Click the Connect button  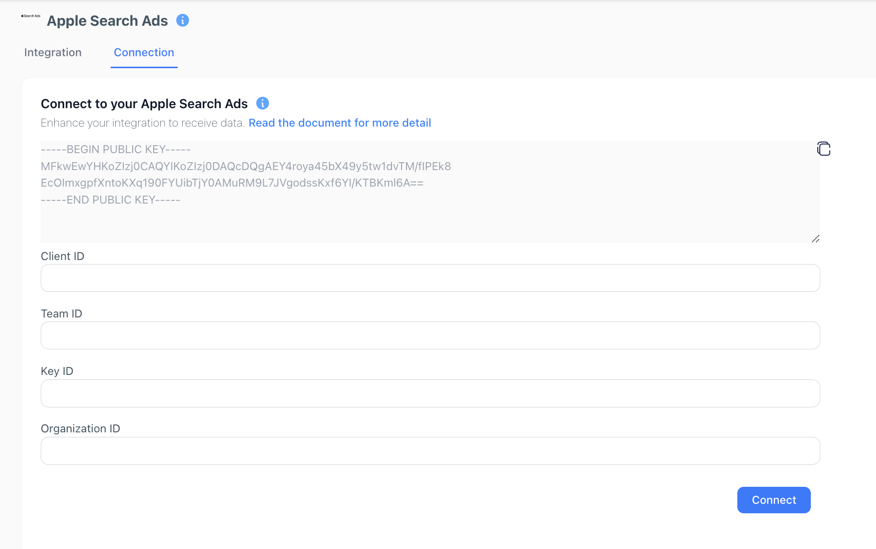(x=774, y=500)
